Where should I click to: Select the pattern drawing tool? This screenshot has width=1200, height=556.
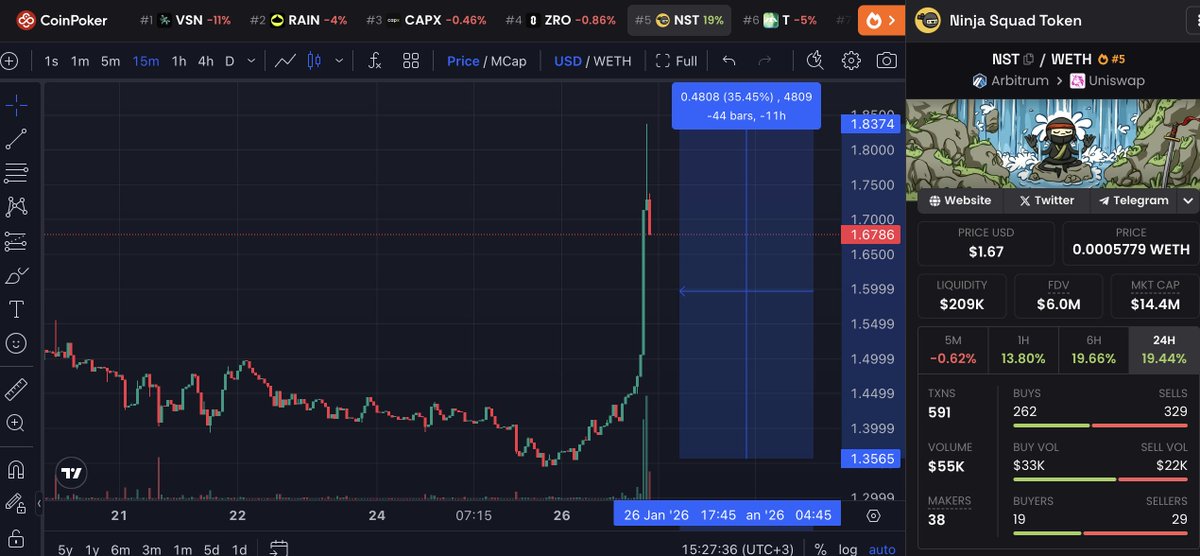click(x=16, y=207)
